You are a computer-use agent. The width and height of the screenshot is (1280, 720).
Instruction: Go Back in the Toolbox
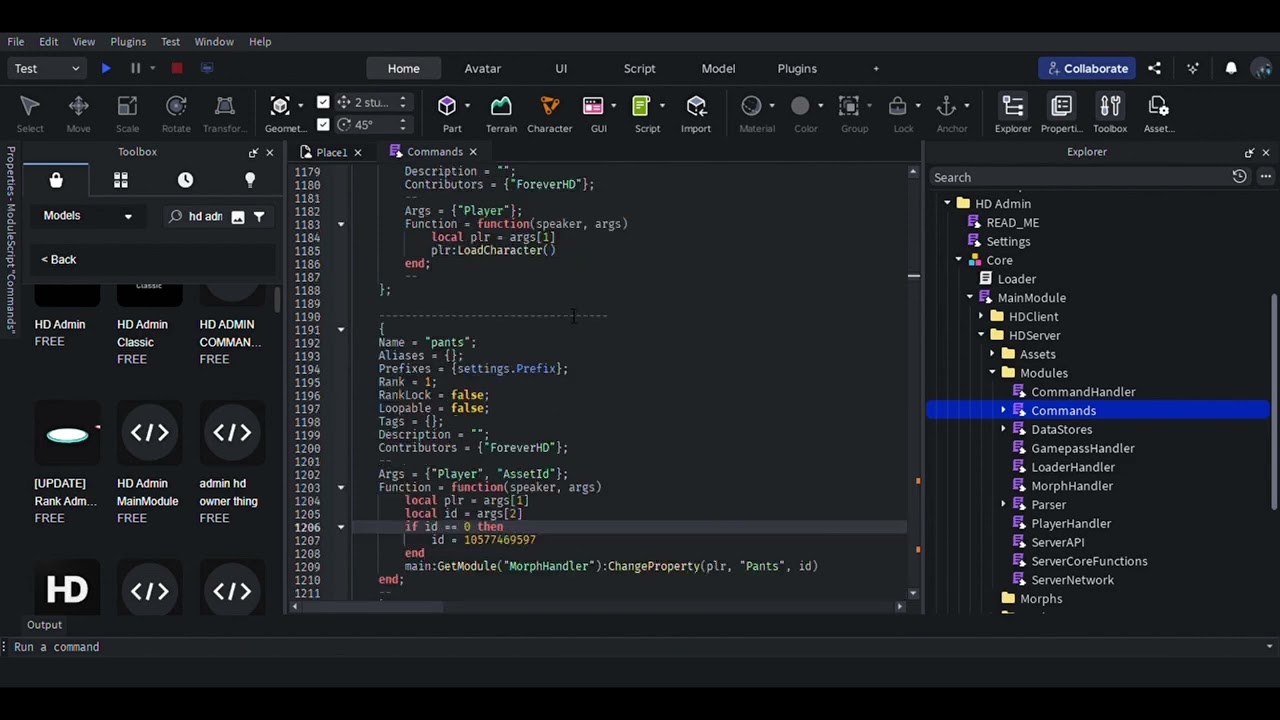(59, 260)
